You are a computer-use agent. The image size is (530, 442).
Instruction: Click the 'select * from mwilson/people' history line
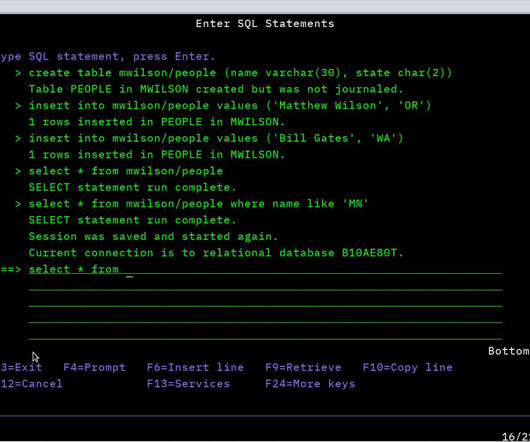click(126, 171)
